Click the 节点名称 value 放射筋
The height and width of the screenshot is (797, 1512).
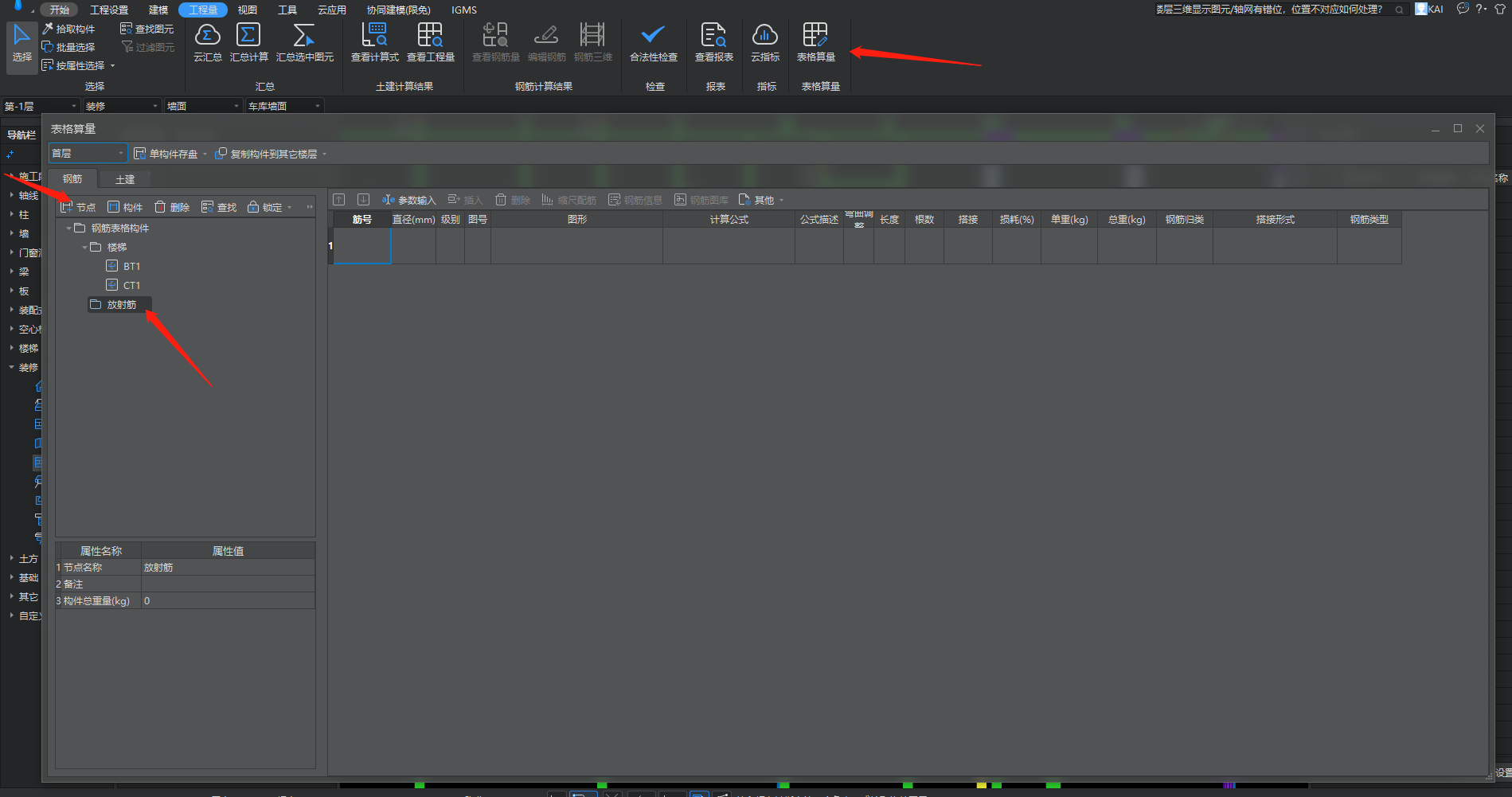pos(228,567)
